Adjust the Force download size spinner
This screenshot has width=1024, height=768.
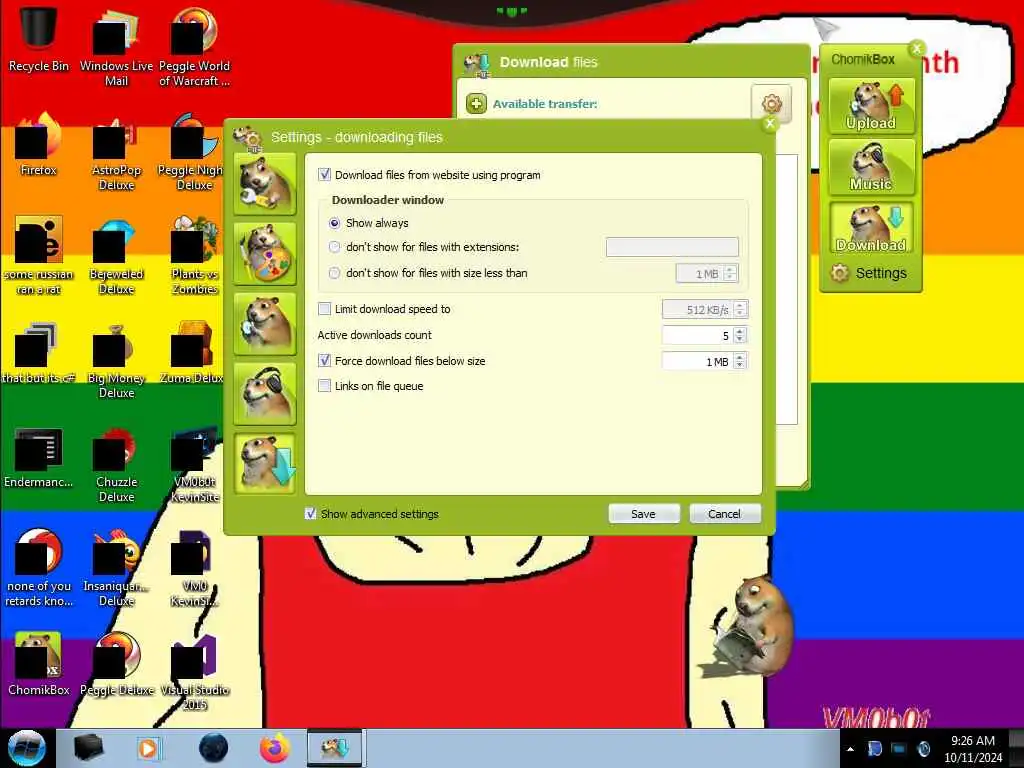740,361
